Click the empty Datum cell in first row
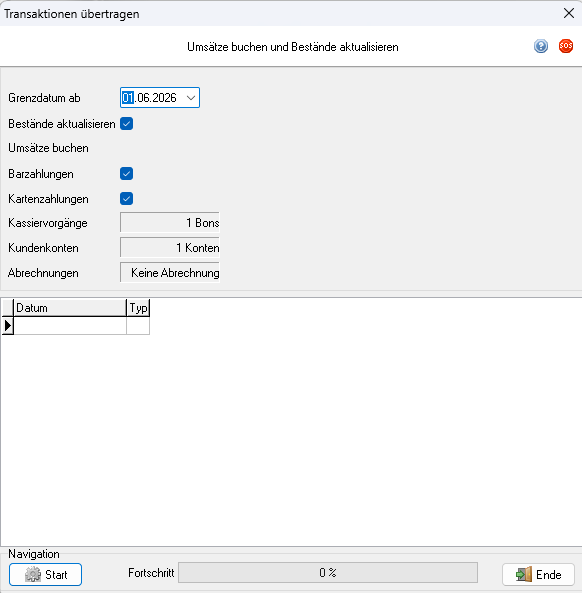This screenshot has height=593, width=582. pyautogui.click(x=70, y=326)
